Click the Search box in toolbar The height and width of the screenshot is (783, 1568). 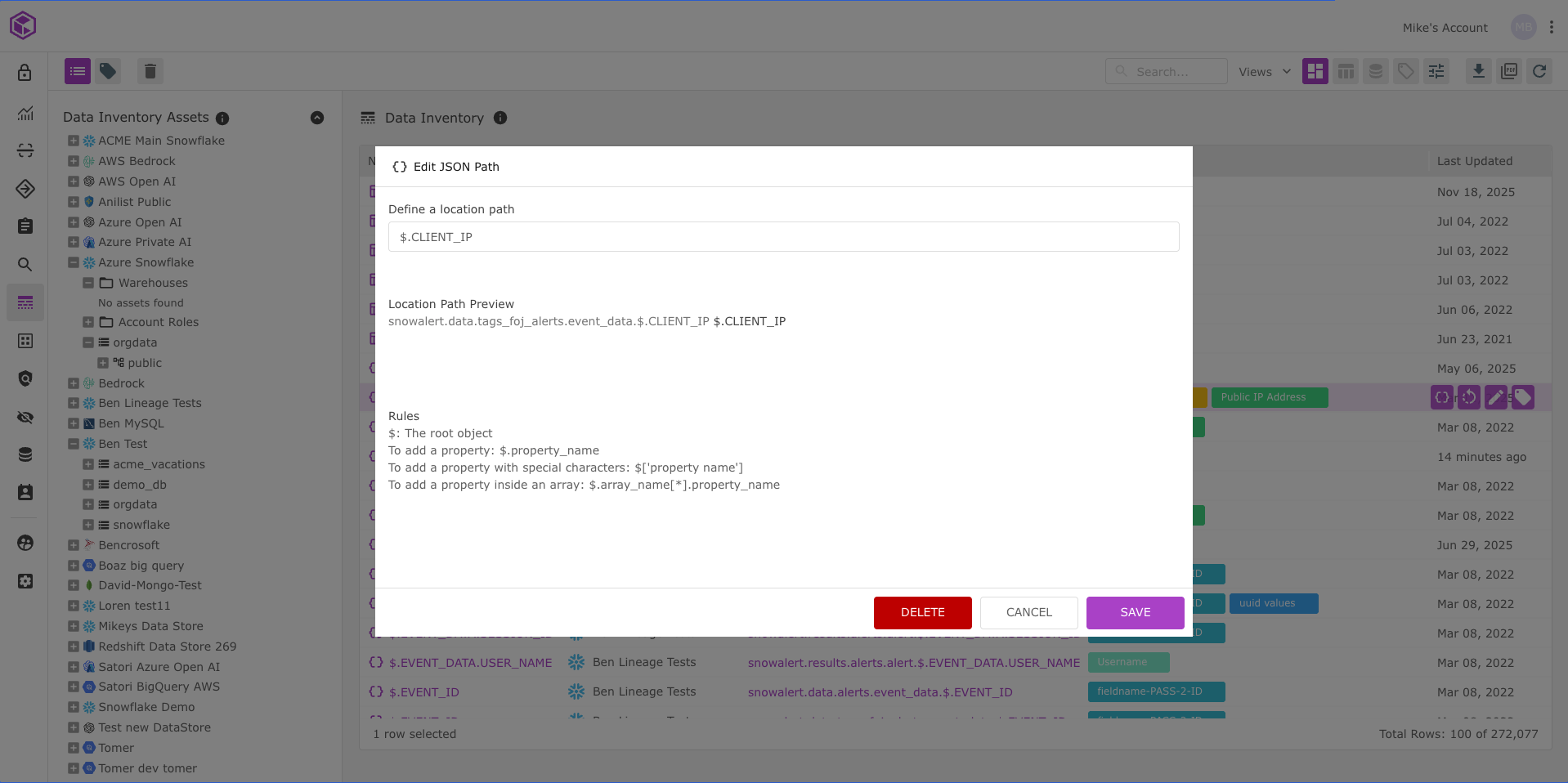(x=1167, y=72)
